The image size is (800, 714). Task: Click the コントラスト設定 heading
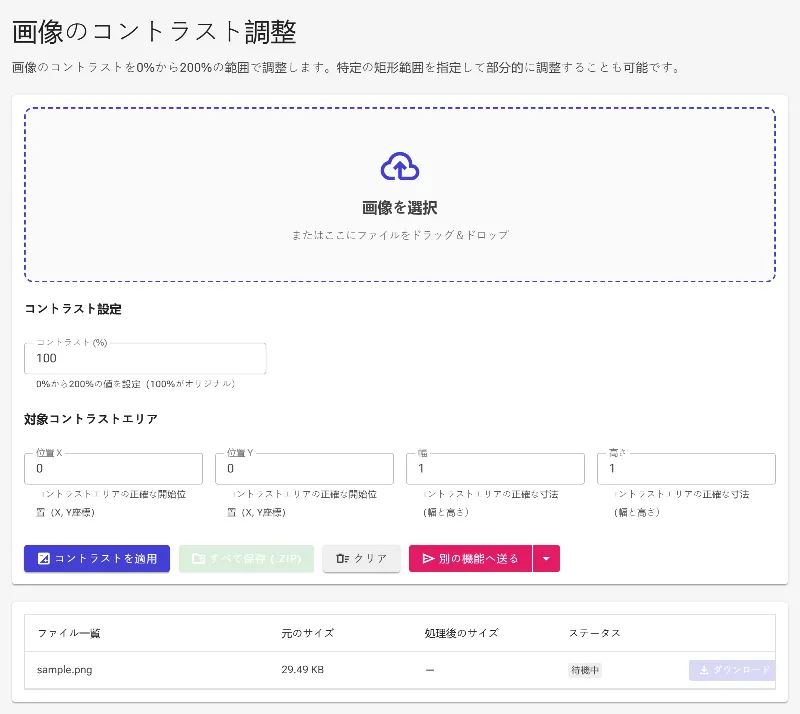click(x=73, y=309)
